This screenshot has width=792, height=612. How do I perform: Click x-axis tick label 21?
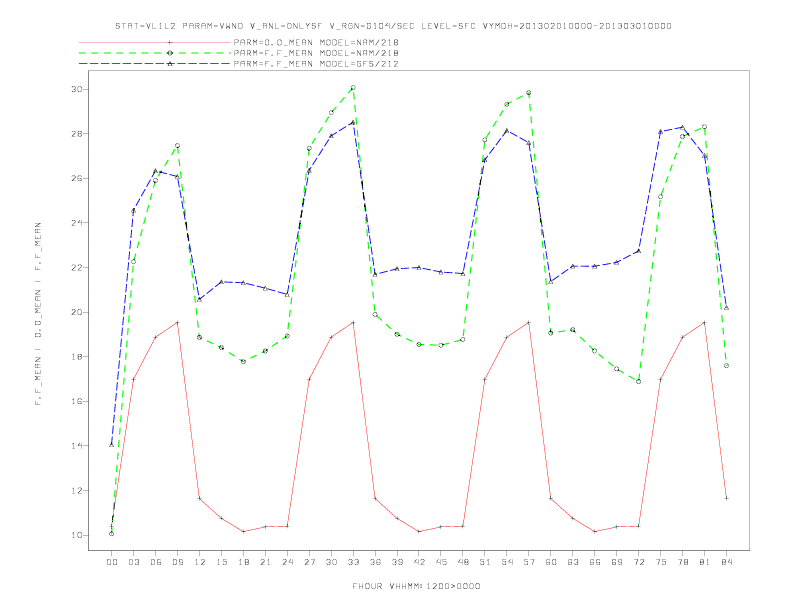tap(265, 562)
